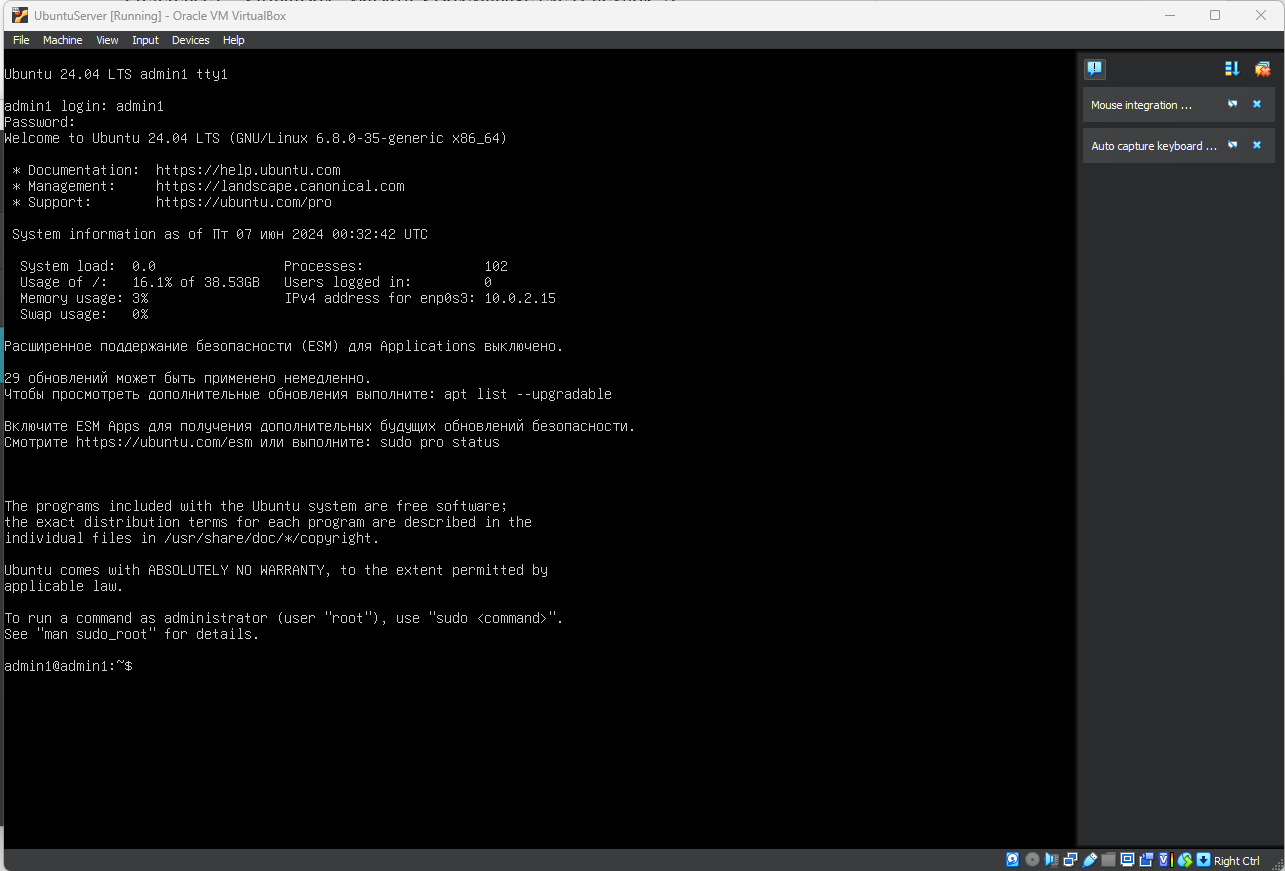Click the don't-show-again icon for Mouse integration
The width and height of the screenshot is (1285, 871).
pyautogui.click(x=1232, y=104)
